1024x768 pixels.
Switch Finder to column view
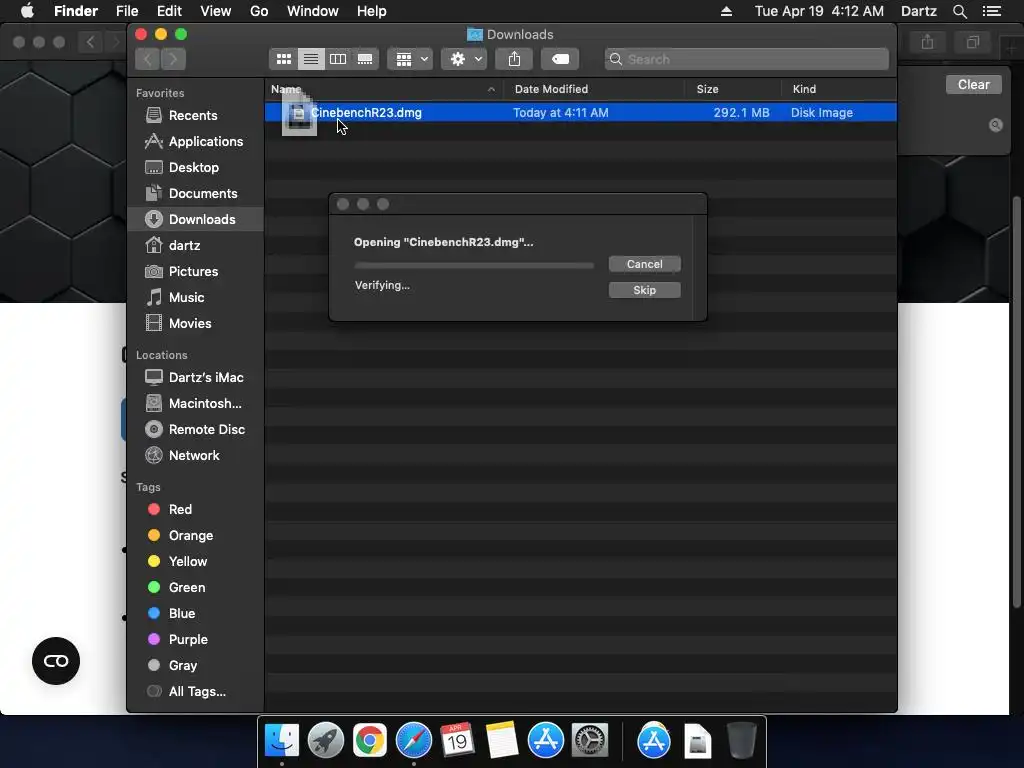click(338, 59)
